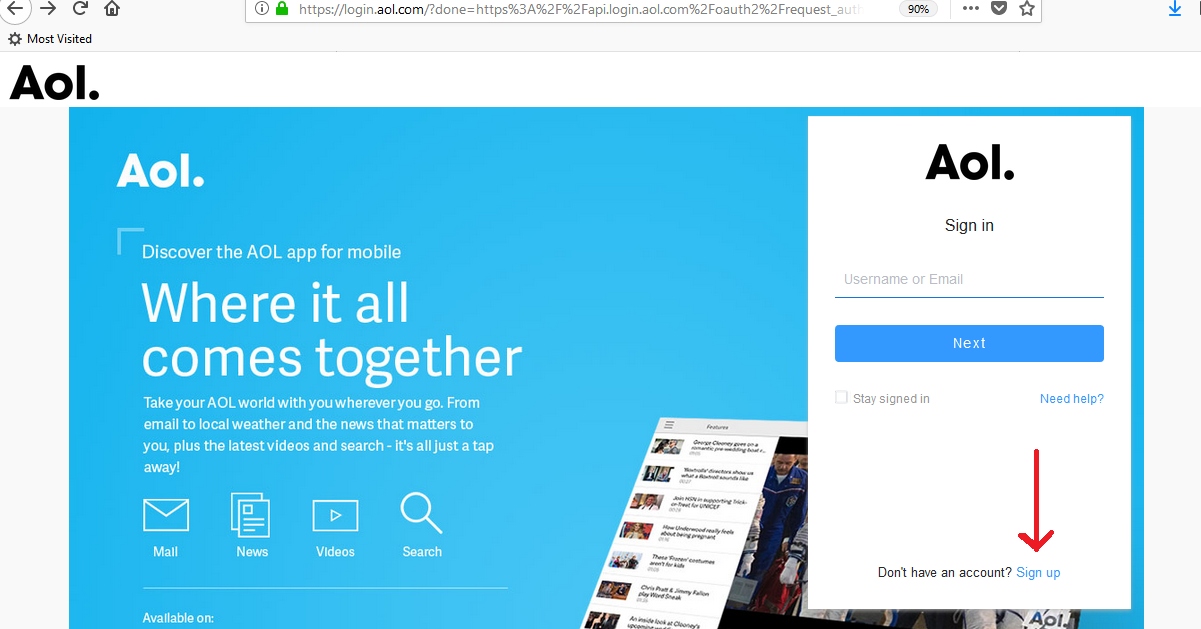This screenshot has height=629, width=1201.
Task: Click the "Sign in" heading text
Action: [969, 226]
